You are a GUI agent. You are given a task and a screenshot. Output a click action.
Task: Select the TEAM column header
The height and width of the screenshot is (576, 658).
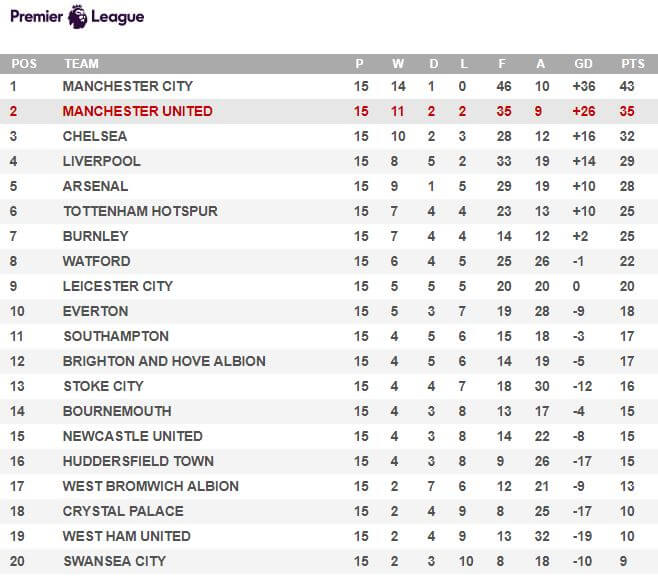[x=81, y=64]
